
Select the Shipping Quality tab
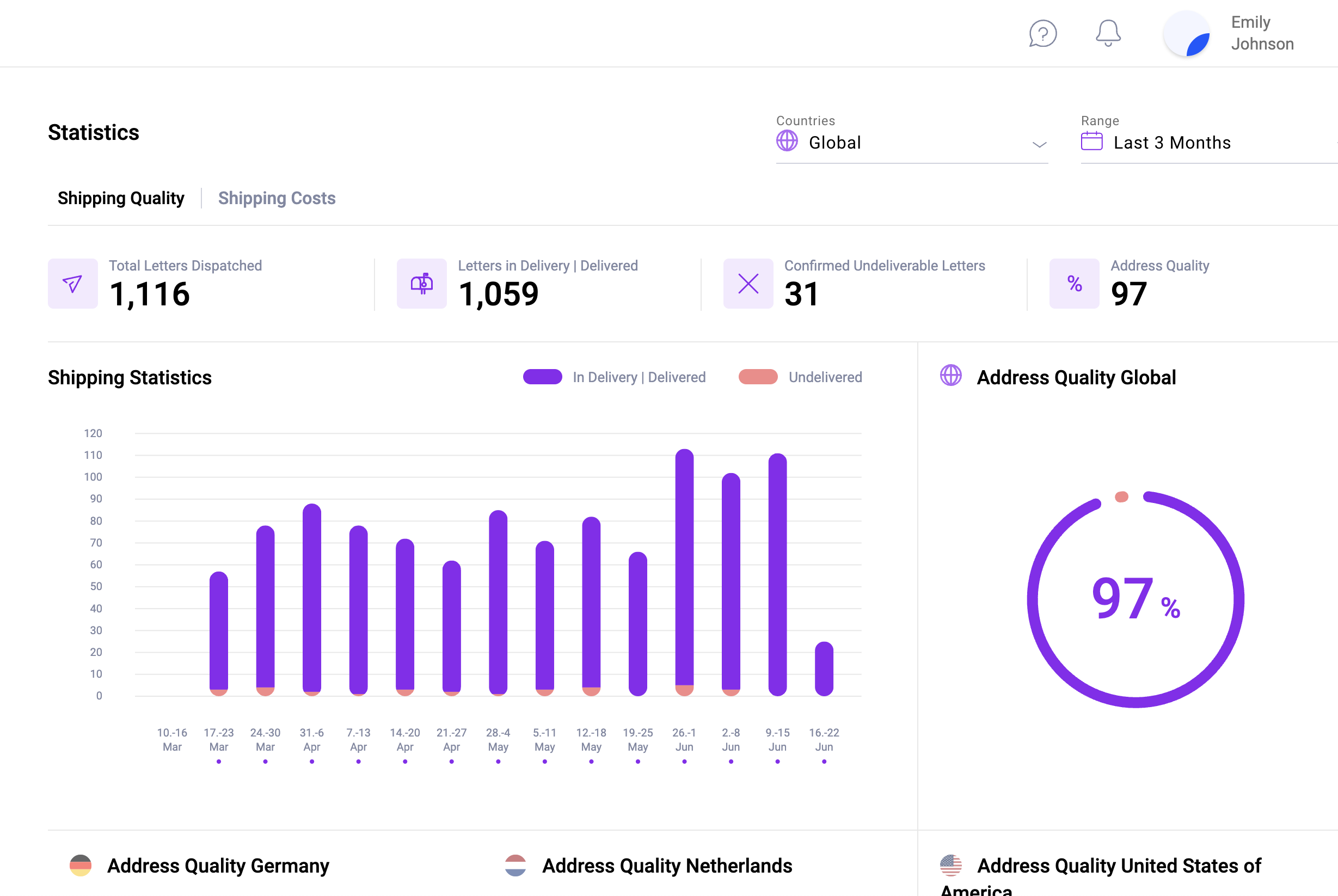[120, 198]
